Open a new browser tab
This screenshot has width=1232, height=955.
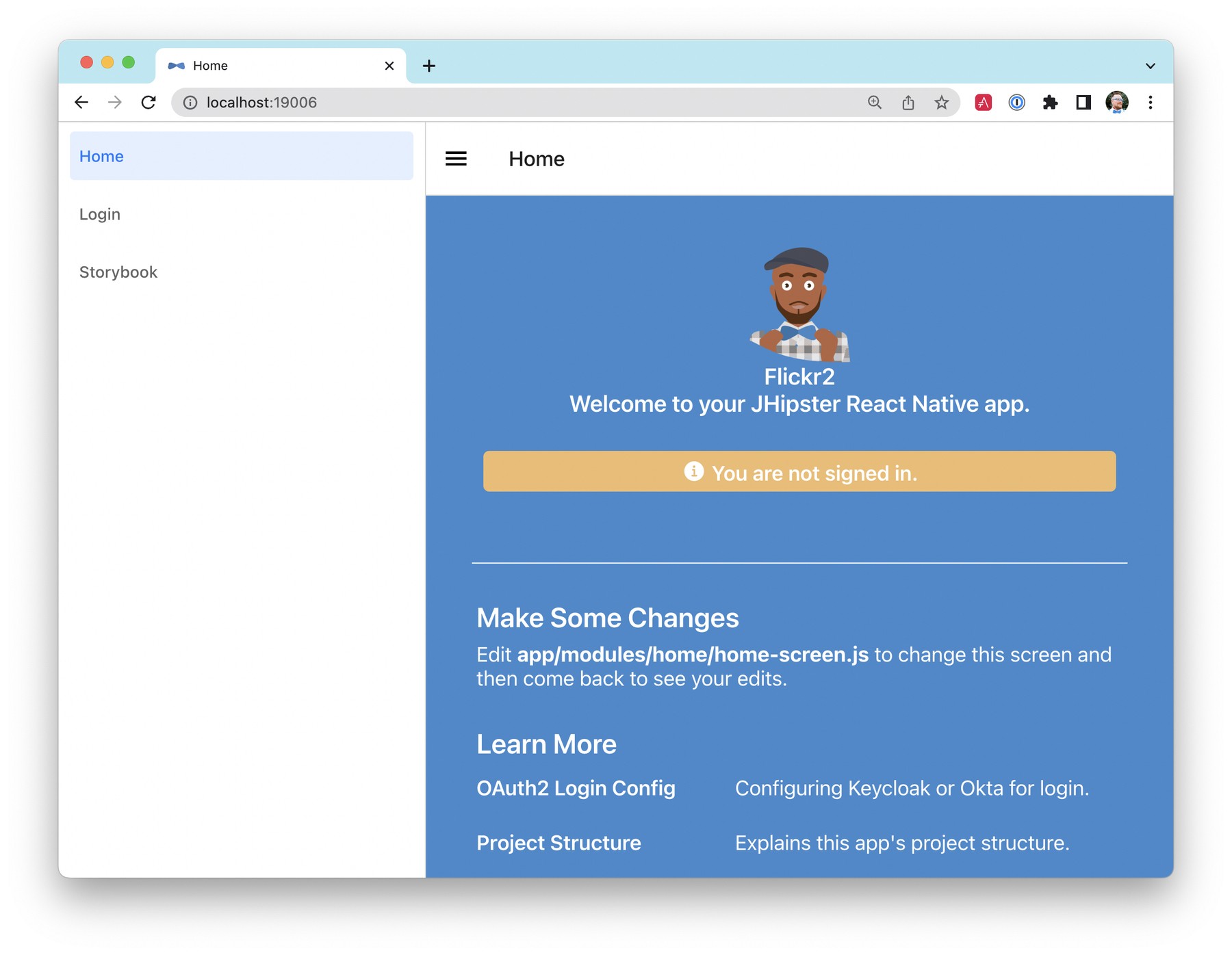pyautogui.click(x=429, y=66)
